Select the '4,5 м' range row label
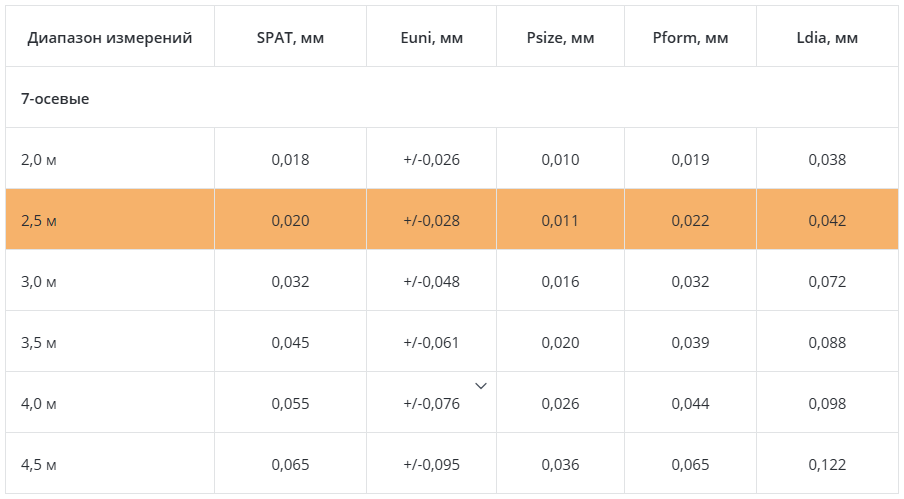This screenshot has width=904, height=499. 39,465
